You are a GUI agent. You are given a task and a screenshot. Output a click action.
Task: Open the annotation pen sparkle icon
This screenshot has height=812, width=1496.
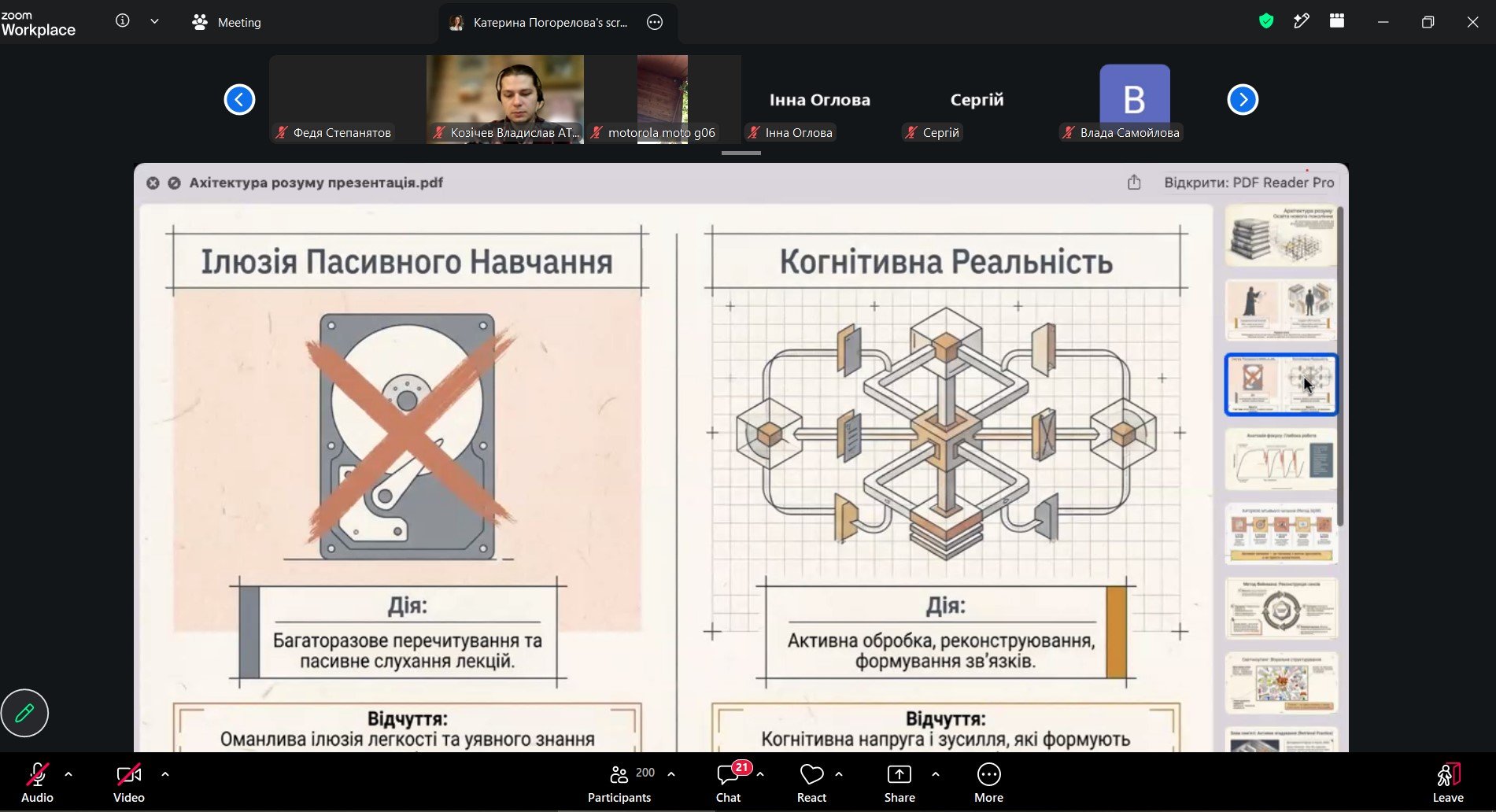[x=1302, y=21]
